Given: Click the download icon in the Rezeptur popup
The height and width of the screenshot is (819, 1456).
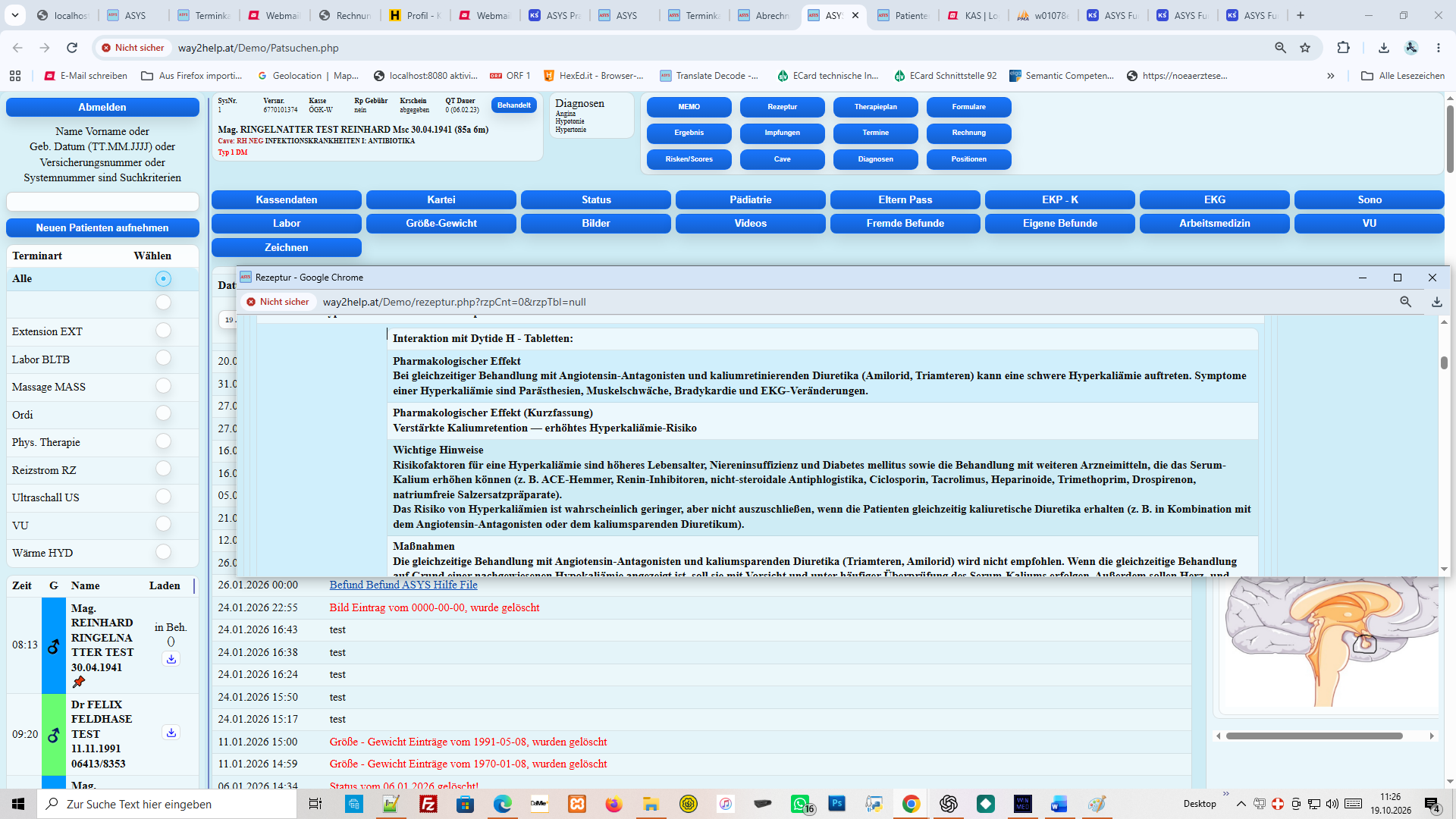Looking at the screenshot, I should click(1436, 302).
